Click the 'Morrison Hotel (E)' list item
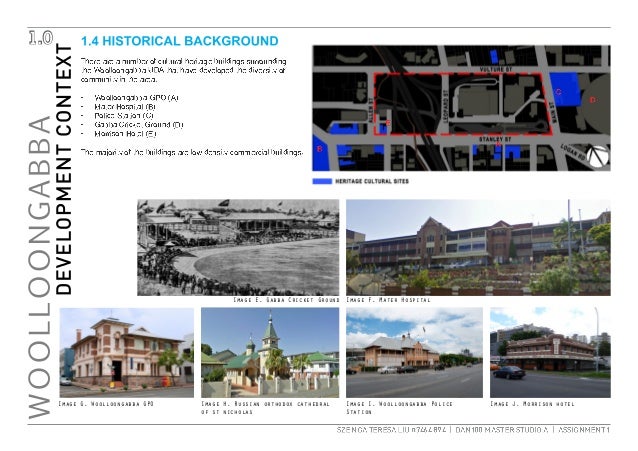 click(x=125, y=134)
